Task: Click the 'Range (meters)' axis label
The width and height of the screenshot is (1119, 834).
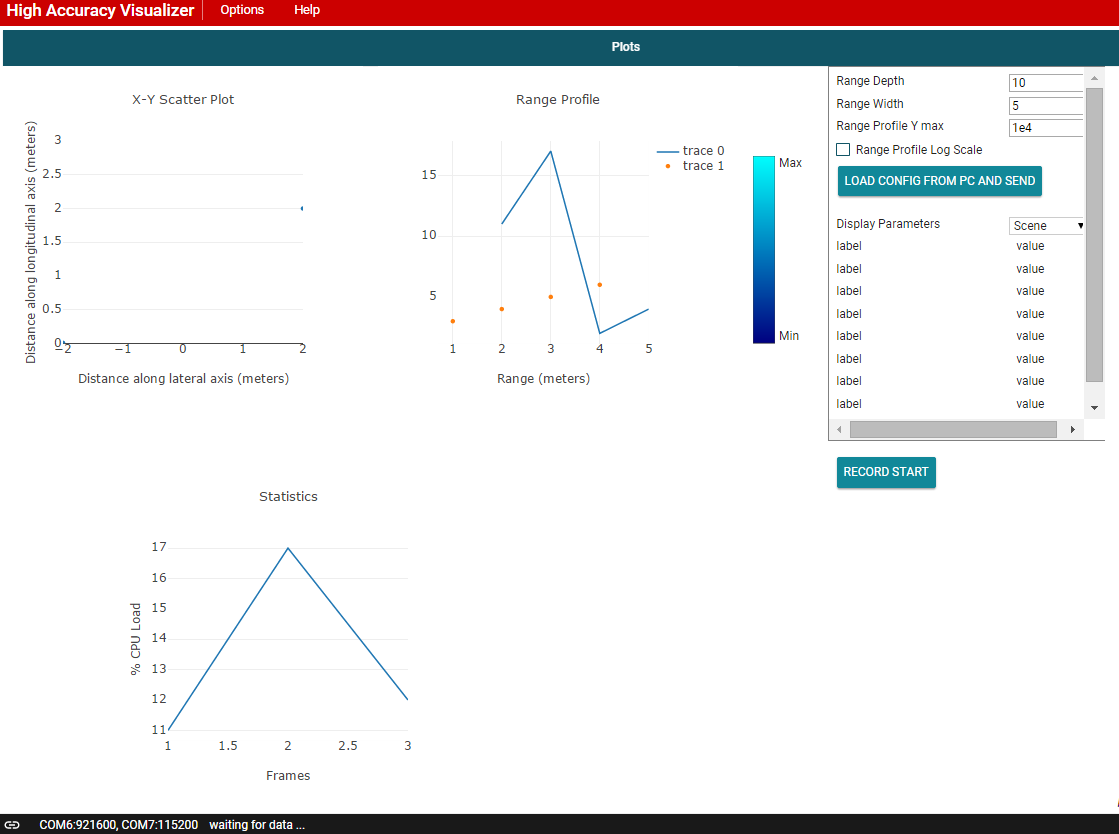Action: 543,379
